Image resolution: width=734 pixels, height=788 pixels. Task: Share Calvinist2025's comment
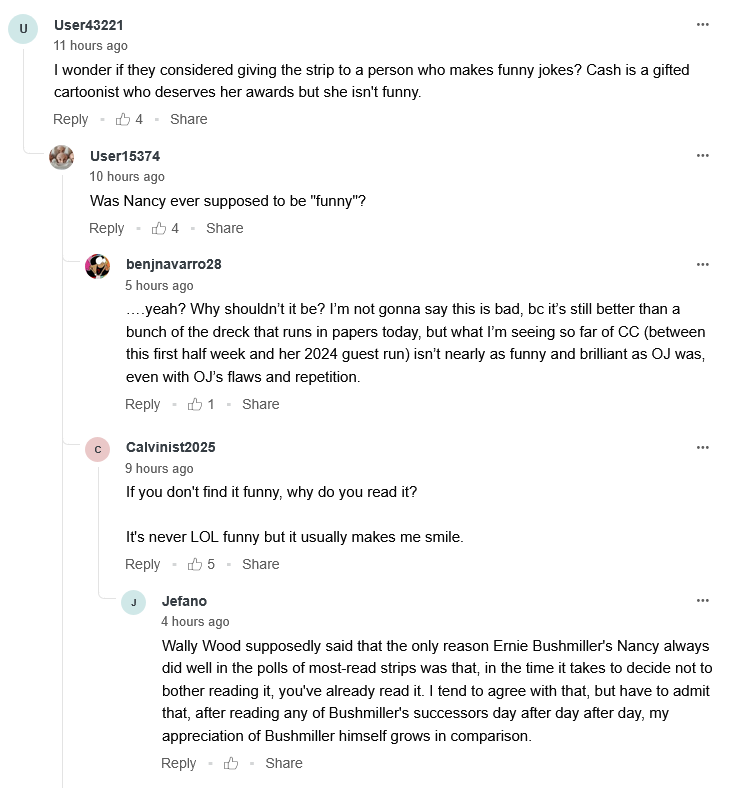point(260,564)
